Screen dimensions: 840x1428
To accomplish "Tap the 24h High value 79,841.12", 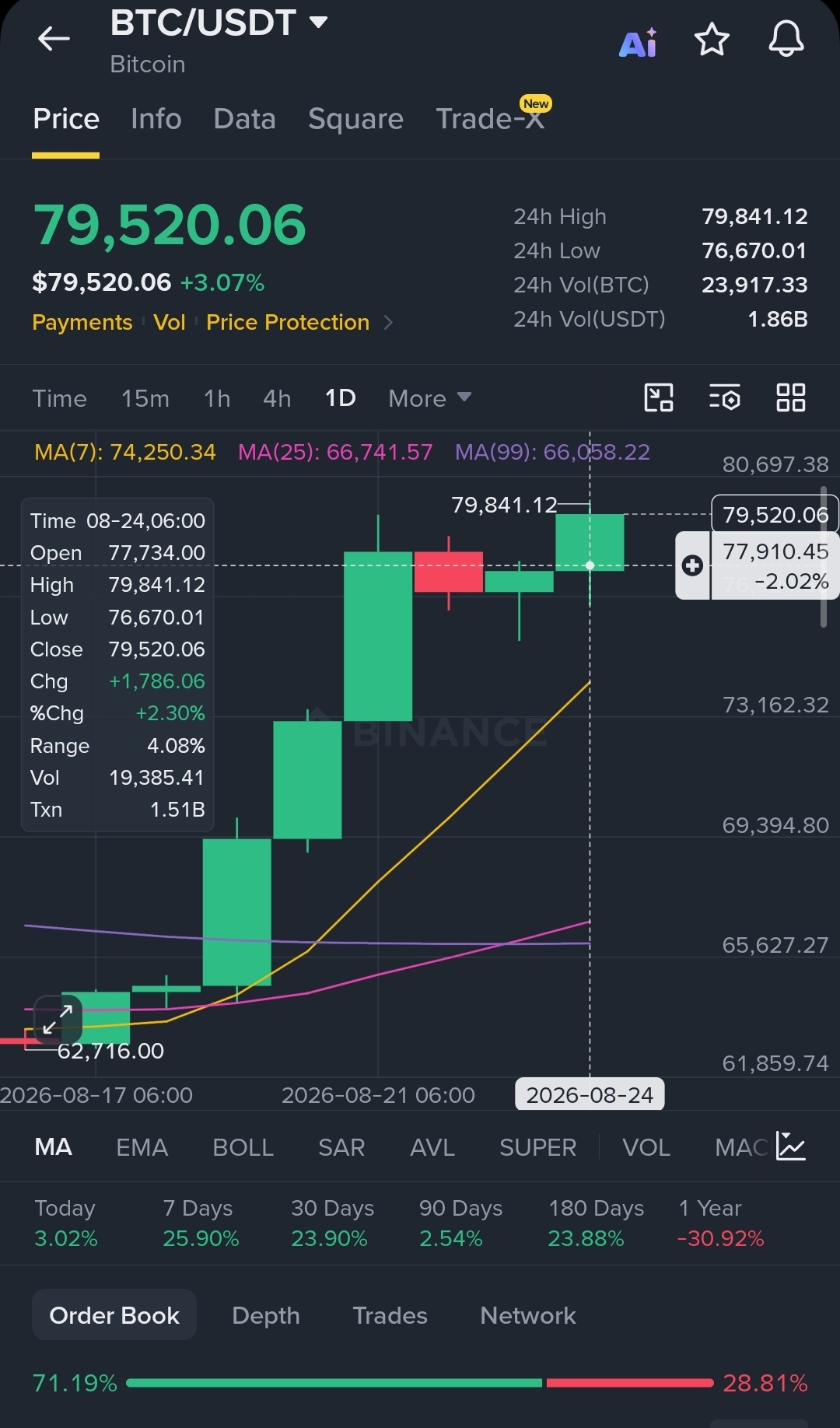I will pos(754,216).
